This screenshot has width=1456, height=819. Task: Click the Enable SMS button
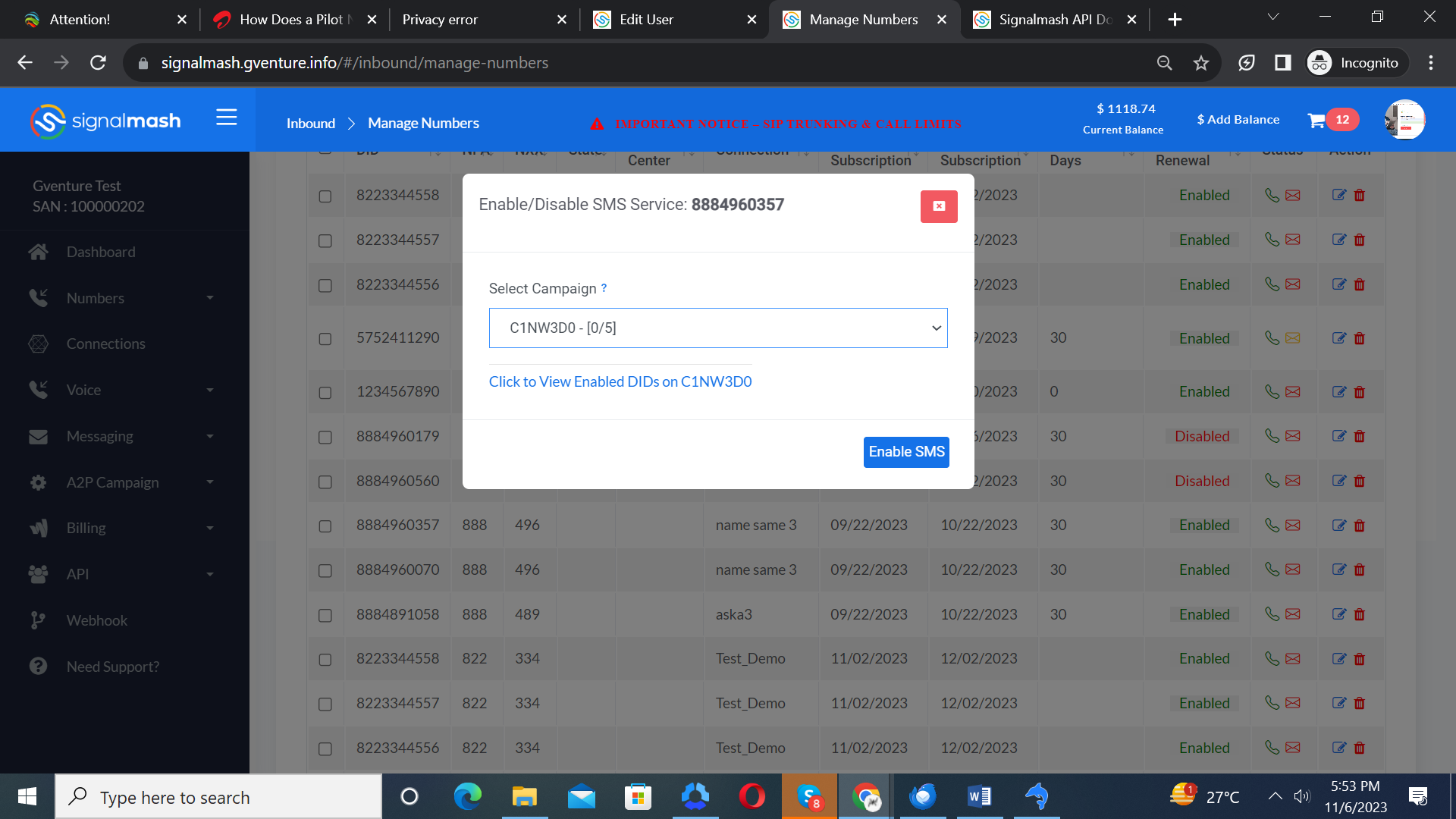pos(905,452)
